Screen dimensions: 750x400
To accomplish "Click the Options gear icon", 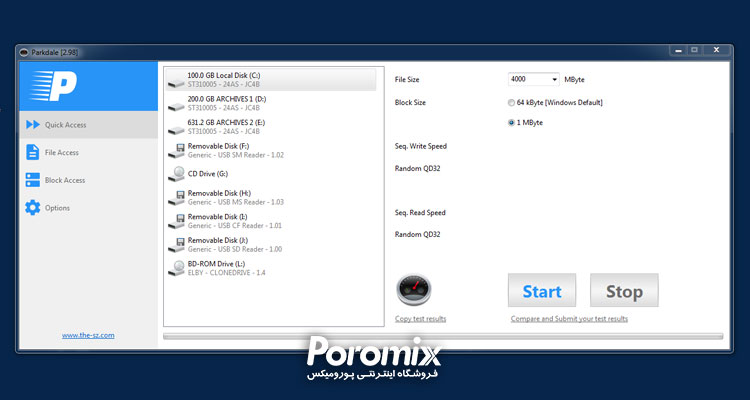I will click(32, 208).
